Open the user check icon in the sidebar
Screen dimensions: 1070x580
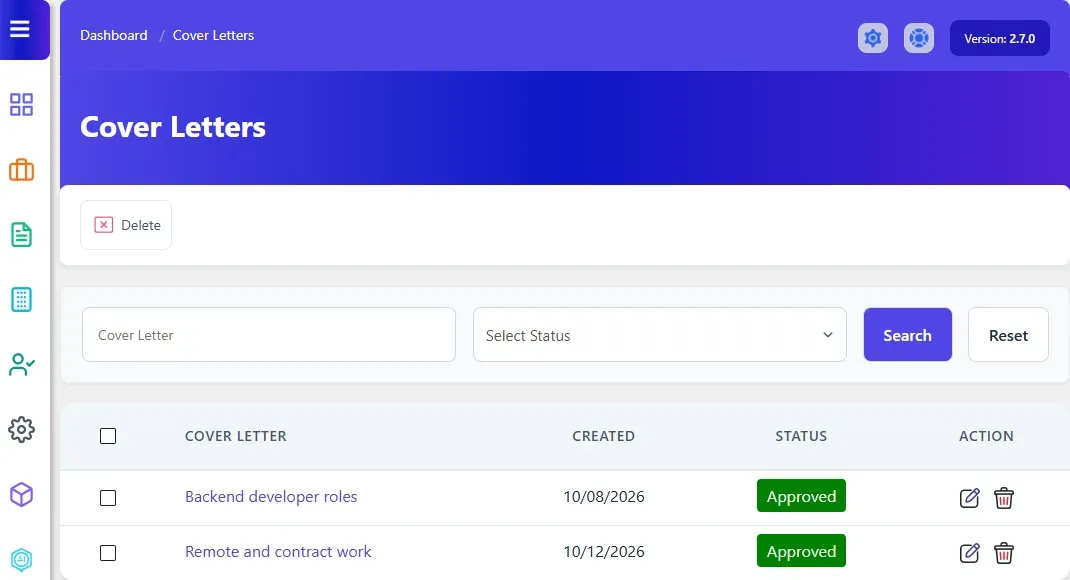coord(21,364)
